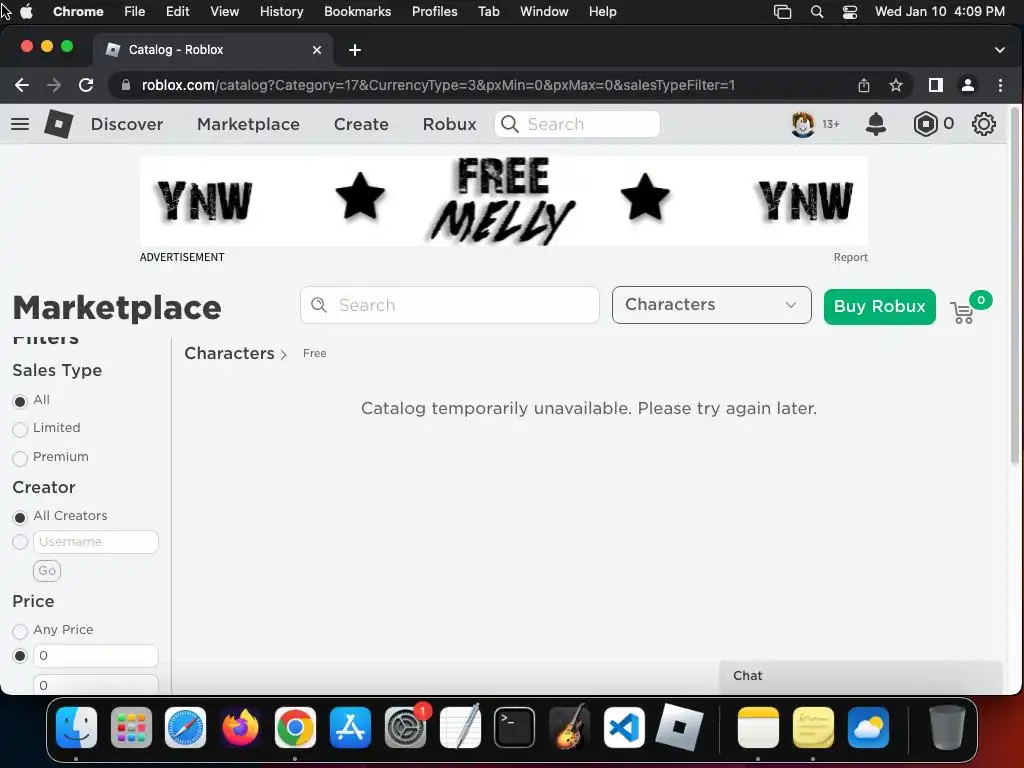Click the page vertical scrollbar
Viewport: 1024px width, 768px height.
tap(1014, 287)
